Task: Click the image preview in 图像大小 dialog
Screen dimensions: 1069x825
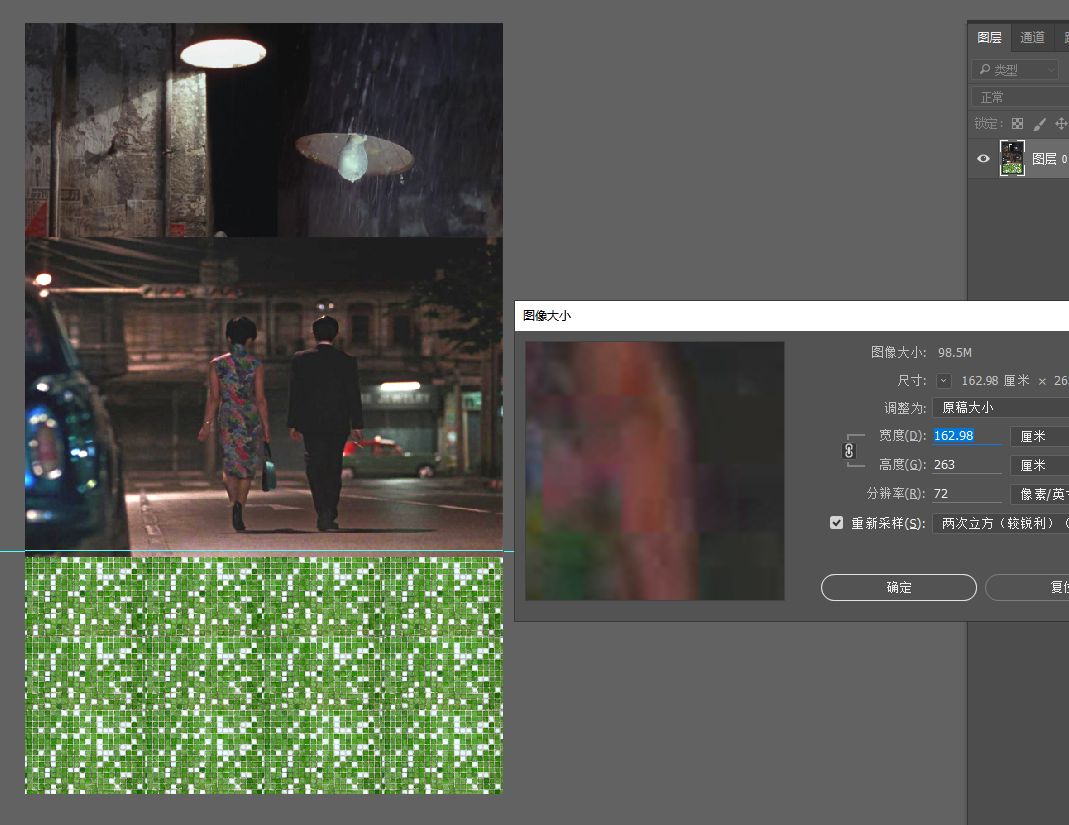Action: click(x=654, y=471)
